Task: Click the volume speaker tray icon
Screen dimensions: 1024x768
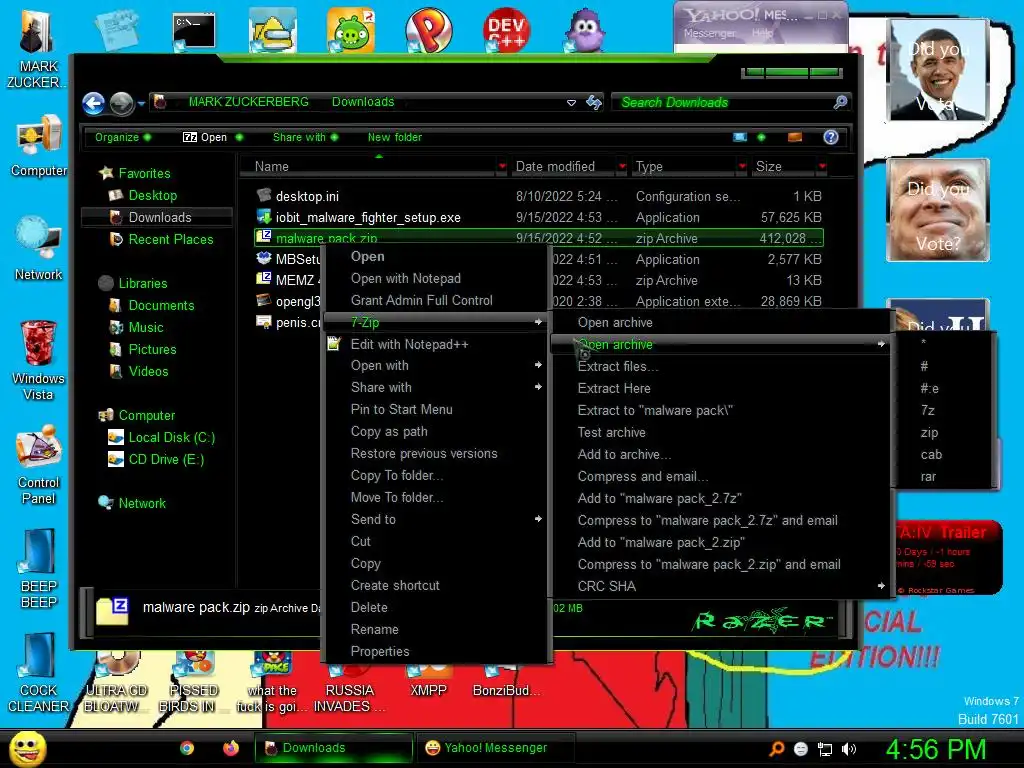Action: pos(848,749)
